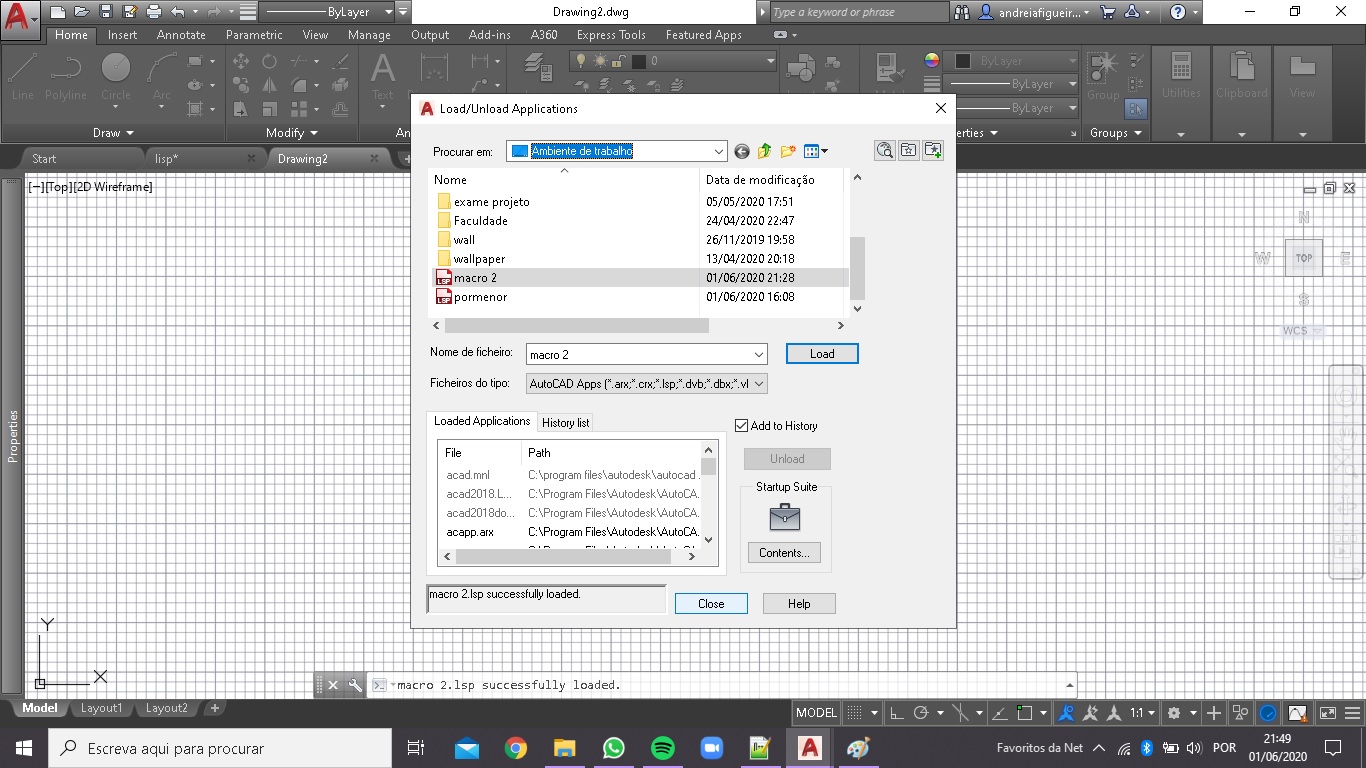
Task: Open the AutoCAD application menu button
Action: pos(20,18)
